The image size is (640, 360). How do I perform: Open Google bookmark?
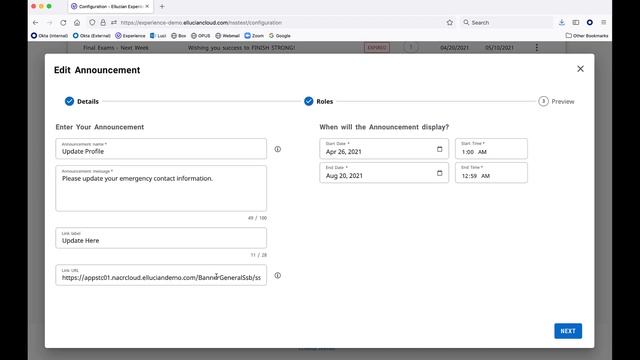(x=280, y=36)
